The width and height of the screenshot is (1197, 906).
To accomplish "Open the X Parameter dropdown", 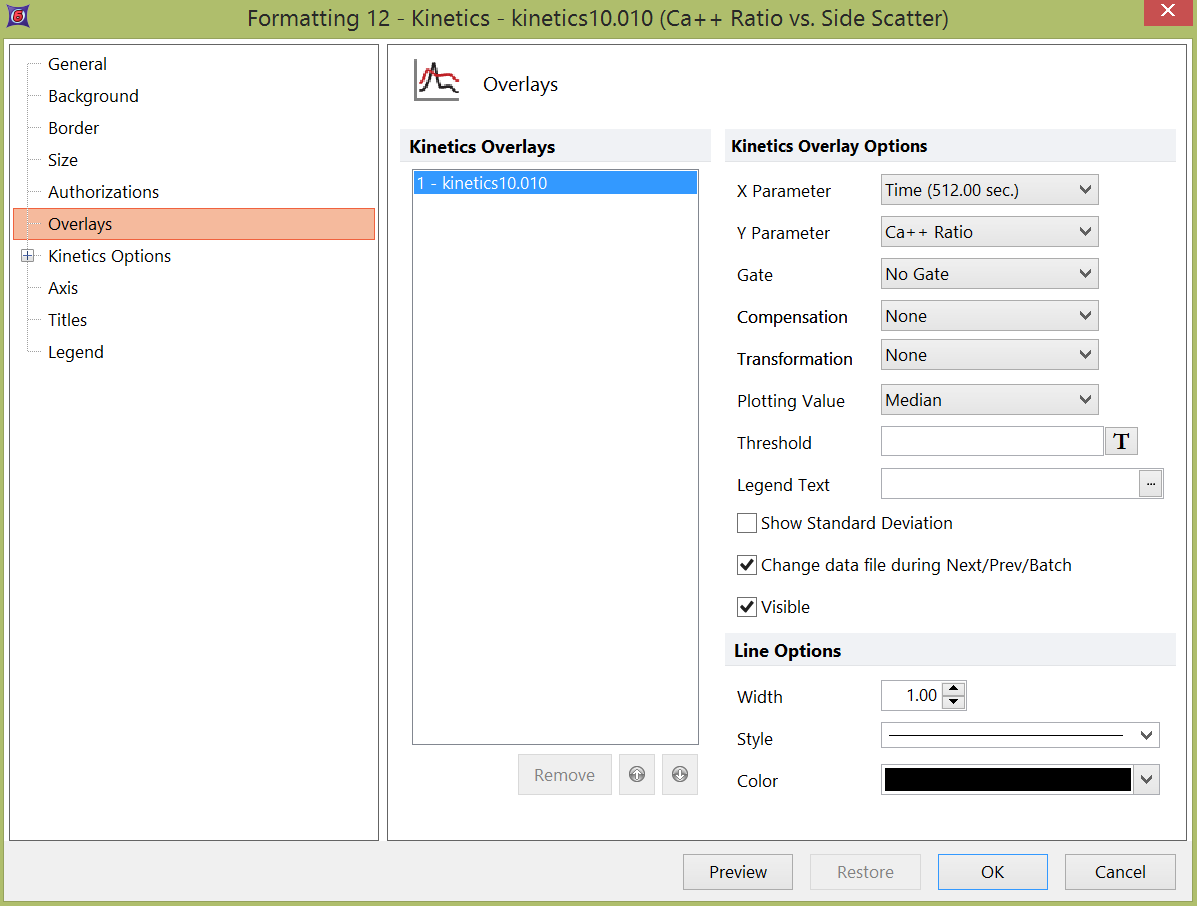I will pyautogui.click(x=989, y=190).
